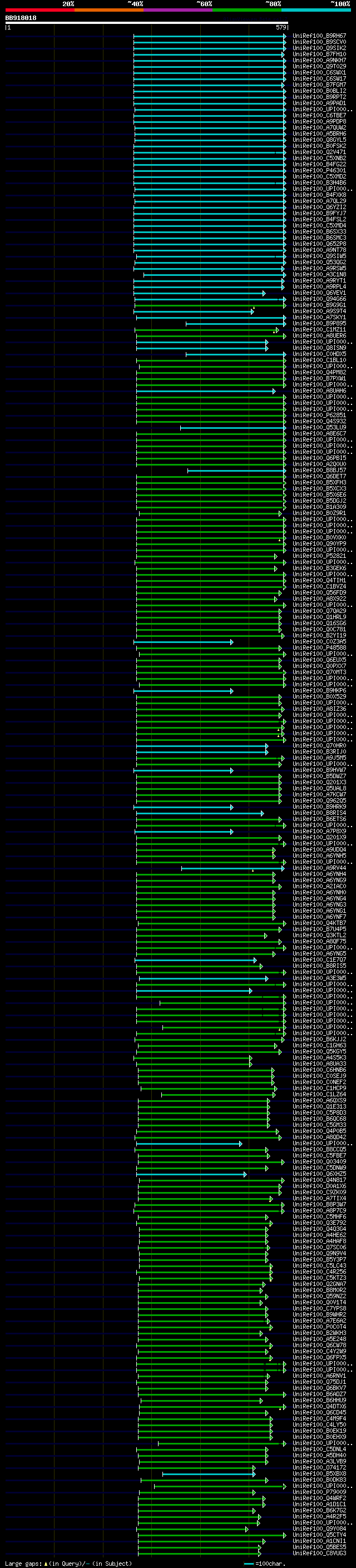Select the UniRef100_Q4TIH1 label

pyautogui.click(x=319, y=581)
